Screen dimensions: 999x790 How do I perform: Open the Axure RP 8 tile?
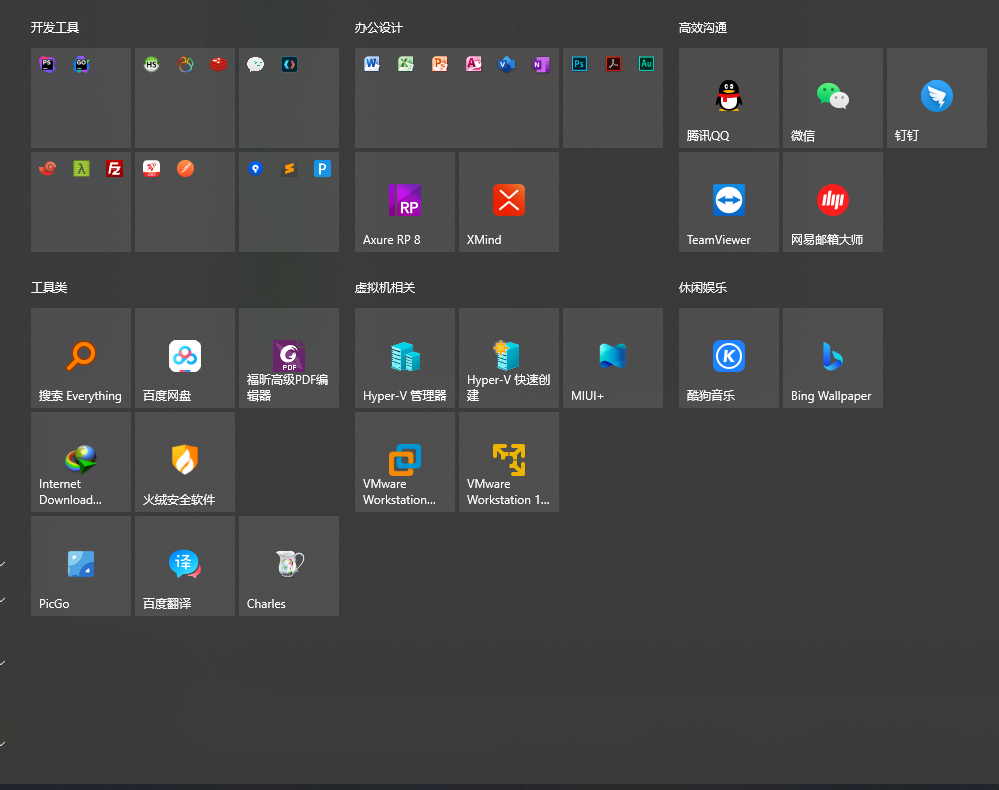[x=405, y=202]
